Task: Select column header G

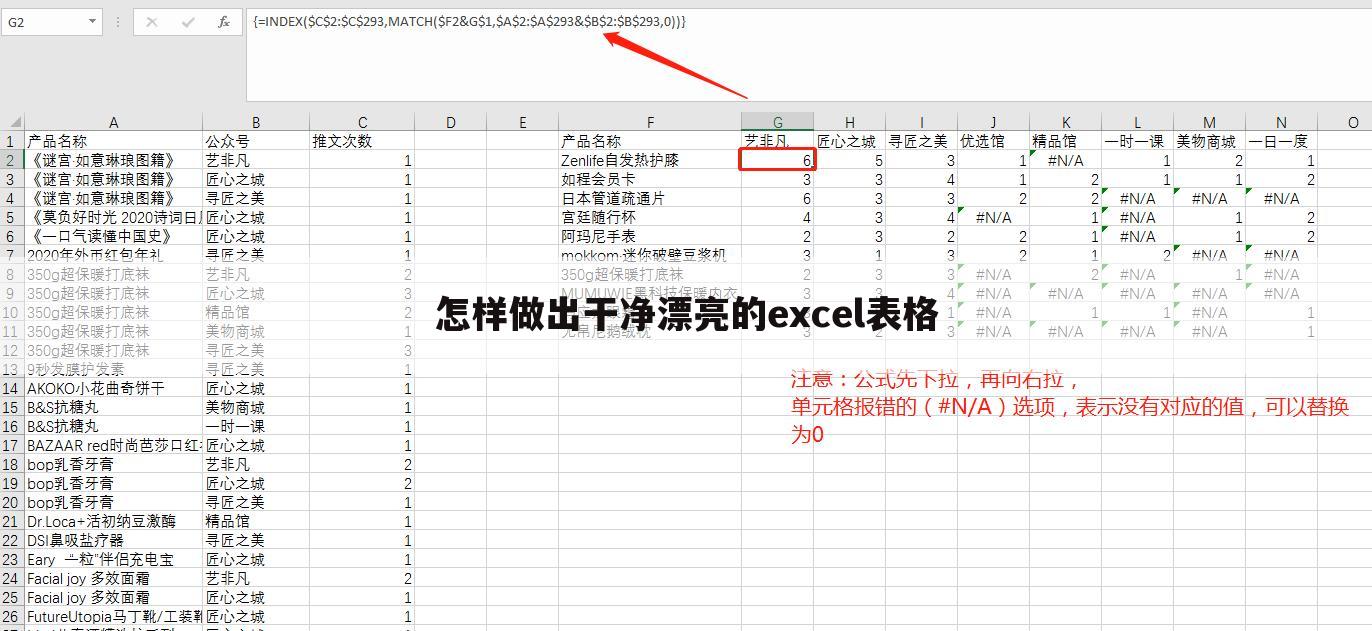Action: point(777,122)
